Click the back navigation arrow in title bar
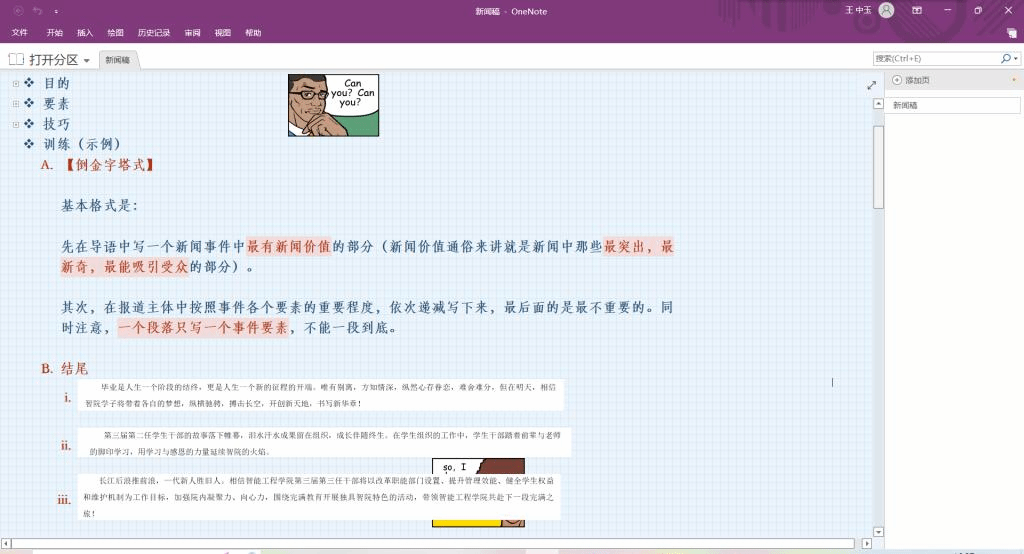 pyautogui.click(x=19, y=11)
